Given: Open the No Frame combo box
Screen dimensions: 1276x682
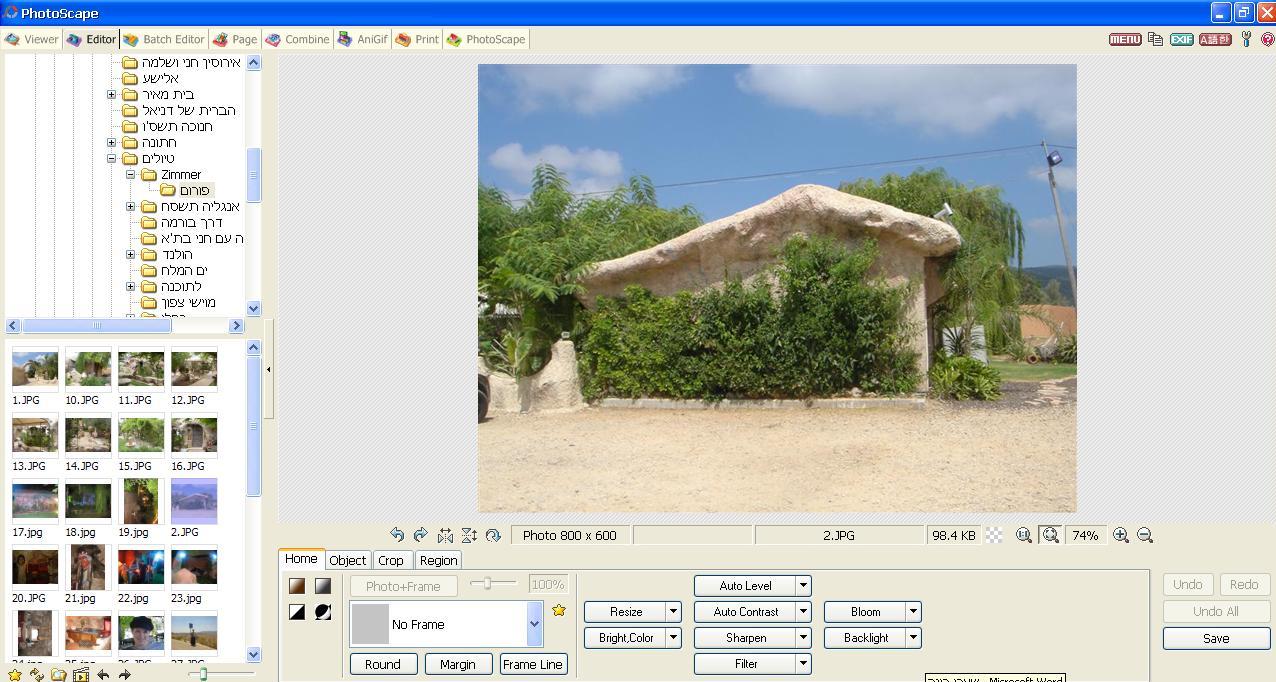Looking at the screenshot, I should (x=446, y=624).
